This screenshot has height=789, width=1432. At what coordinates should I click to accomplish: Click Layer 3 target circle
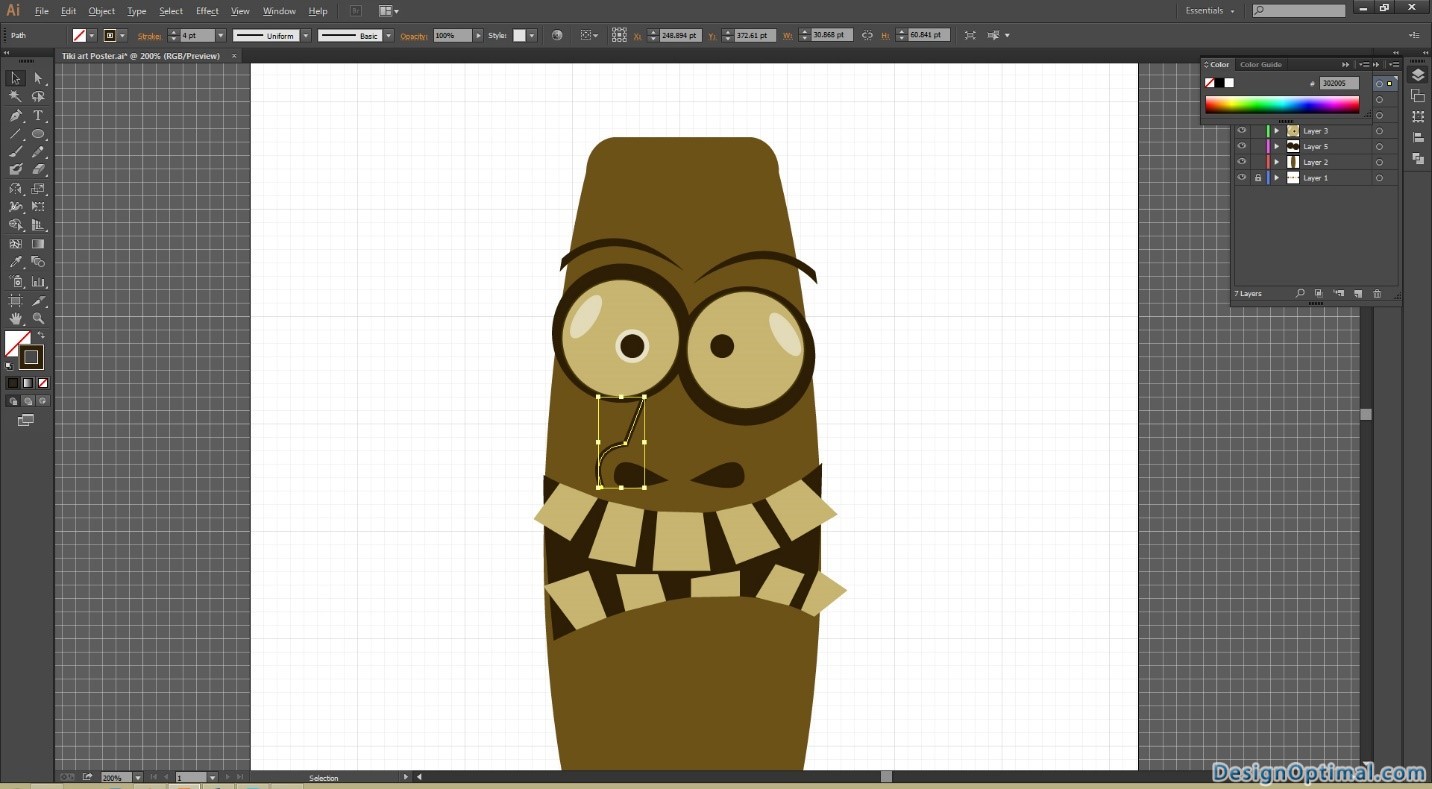tap(1379, 131)
